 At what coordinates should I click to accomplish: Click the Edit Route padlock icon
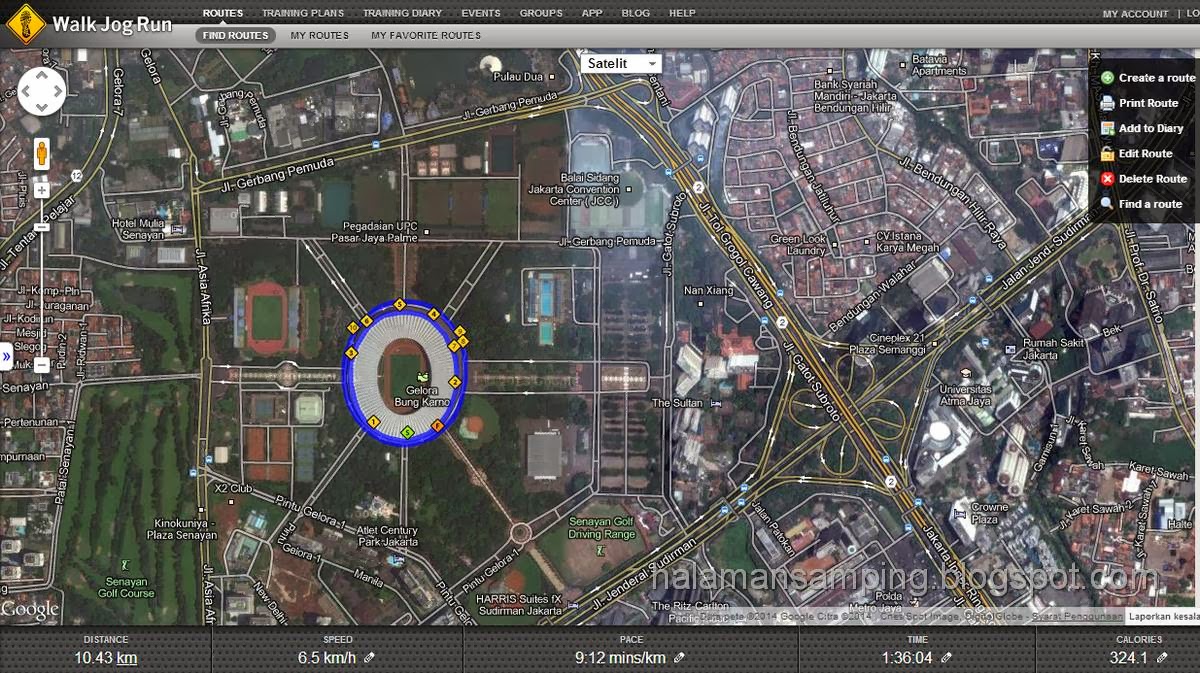pos(1107,153)
